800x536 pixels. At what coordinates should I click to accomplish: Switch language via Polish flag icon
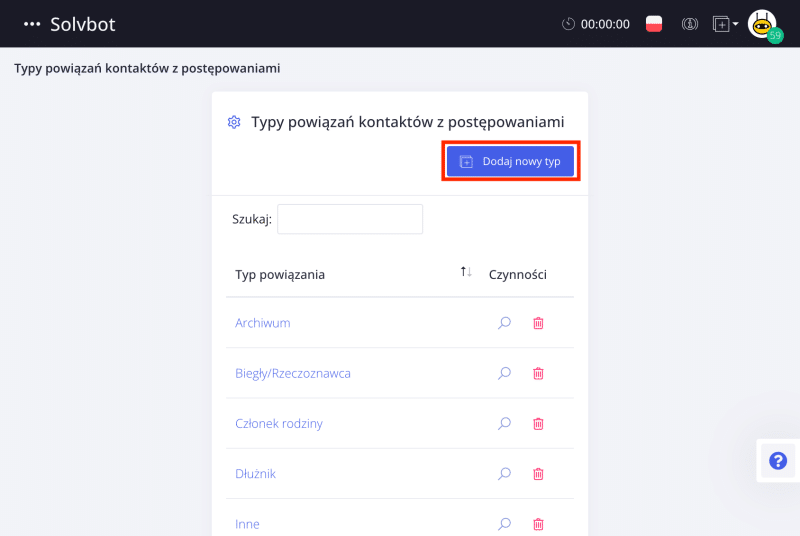point(654,24)
